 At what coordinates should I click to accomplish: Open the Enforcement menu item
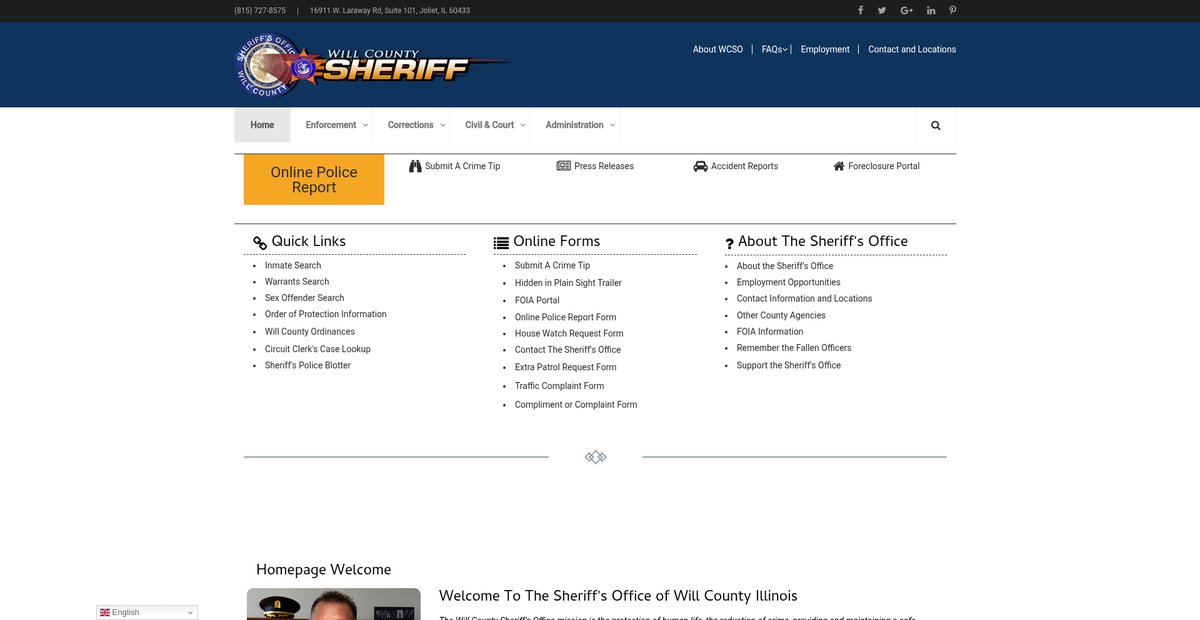[331, 125]
